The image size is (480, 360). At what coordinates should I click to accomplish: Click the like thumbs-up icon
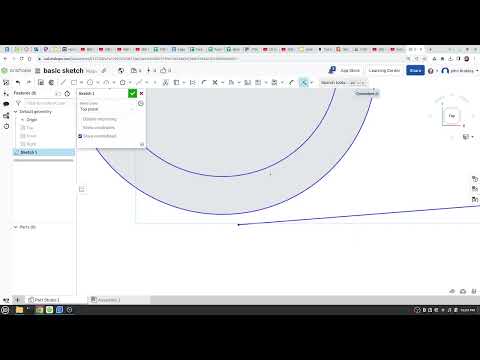[x=163, y=70]
